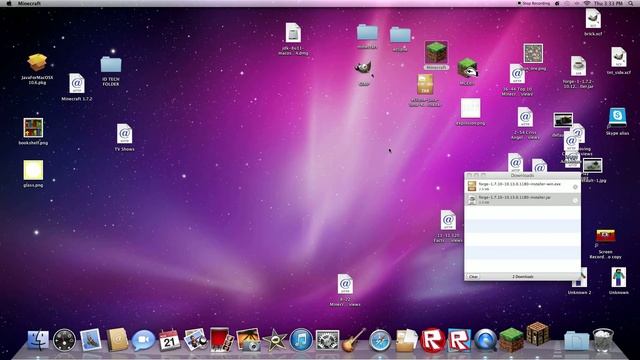Launch QuickTime Player from the Dock

(x=486, y=340)
